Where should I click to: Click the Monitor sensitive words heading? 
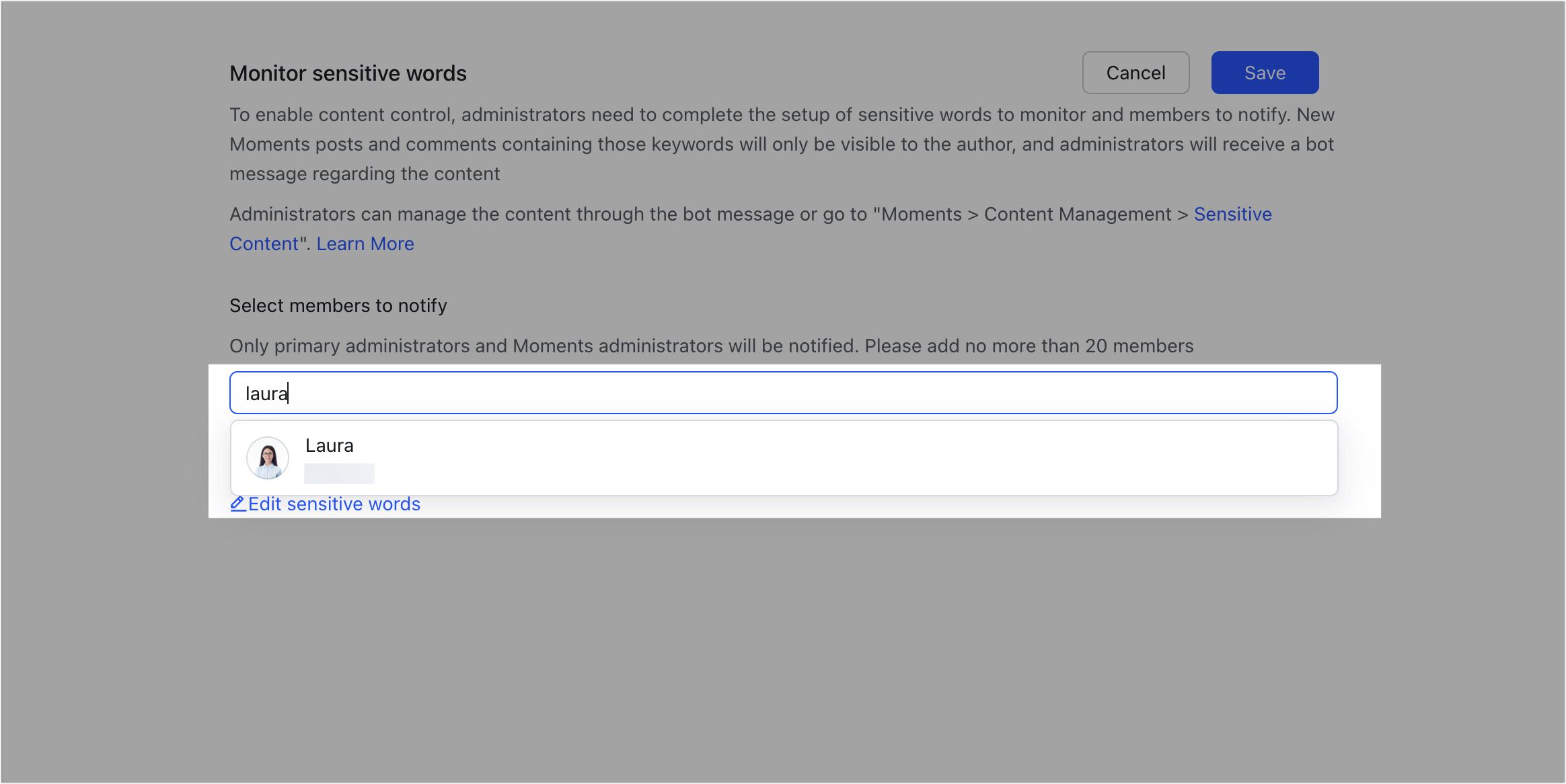[x=348, y=73]
